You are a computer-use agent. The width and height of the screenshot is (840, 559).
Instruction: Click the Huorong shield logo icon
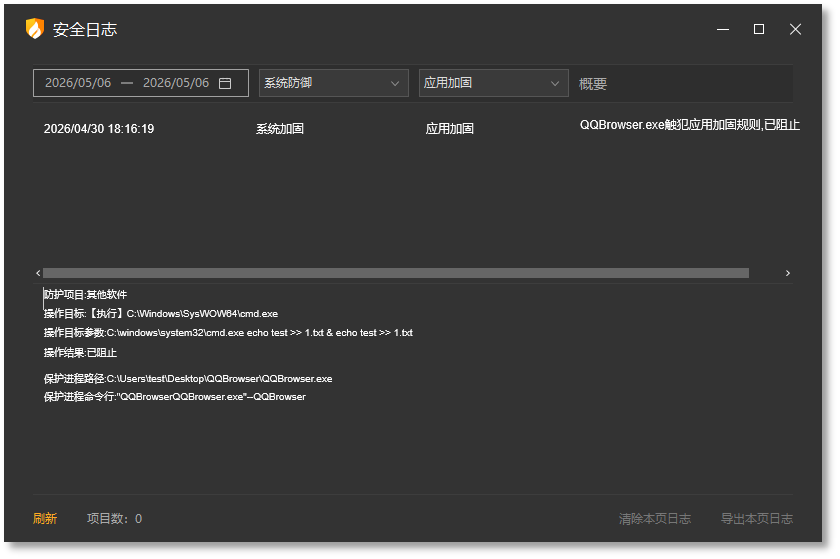click(x=35, y=29)
